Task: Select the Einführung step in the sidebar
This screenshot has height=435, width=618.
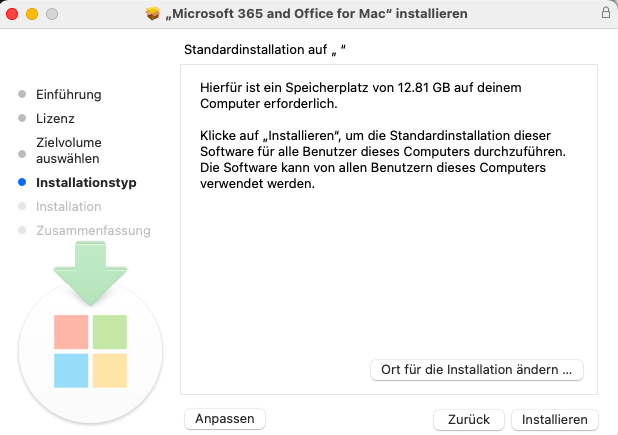Action: pos(69,95)
